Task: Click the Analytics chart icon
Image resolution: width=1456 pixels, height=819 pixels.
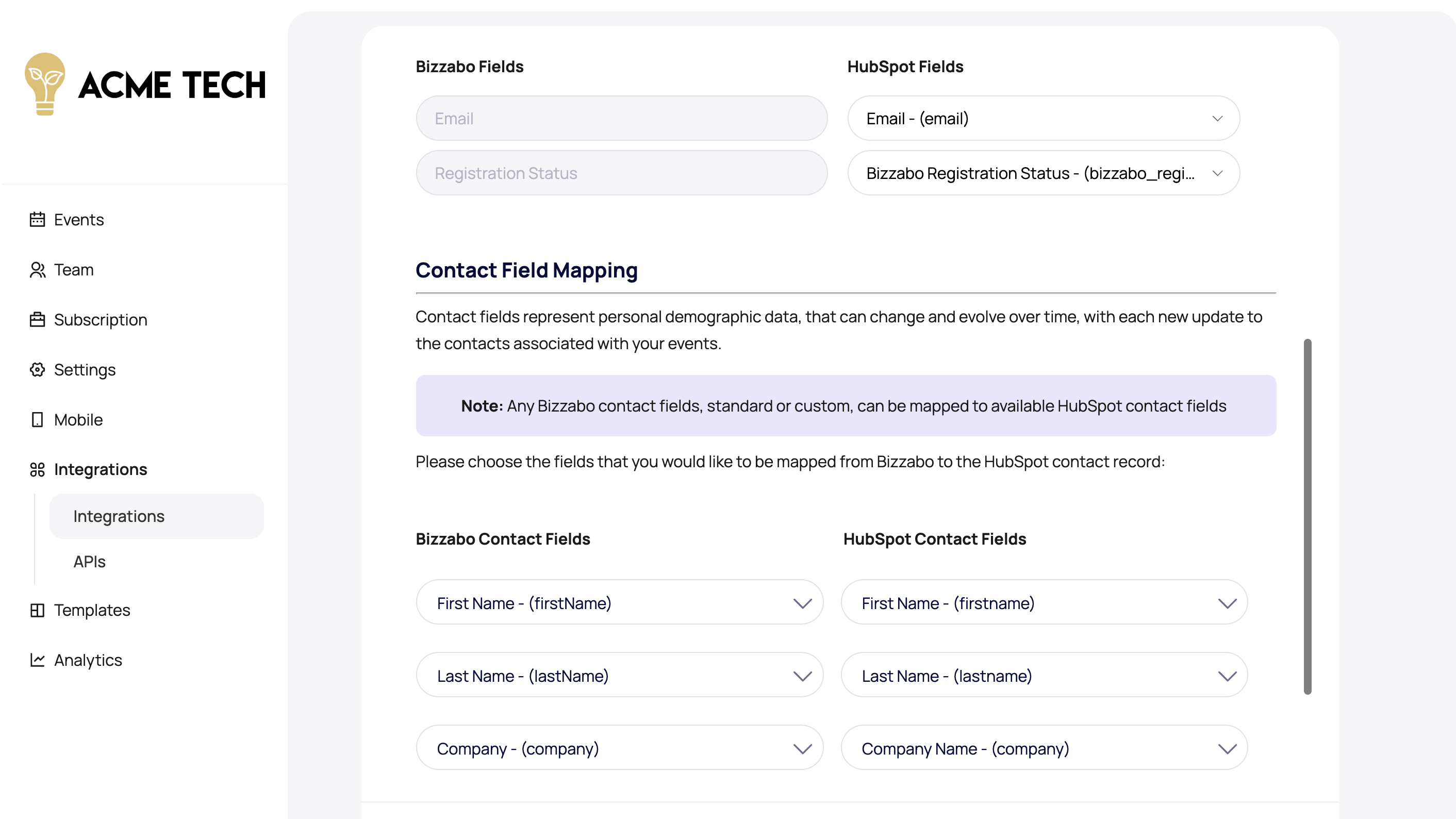Action: click(x=37, y=660)
